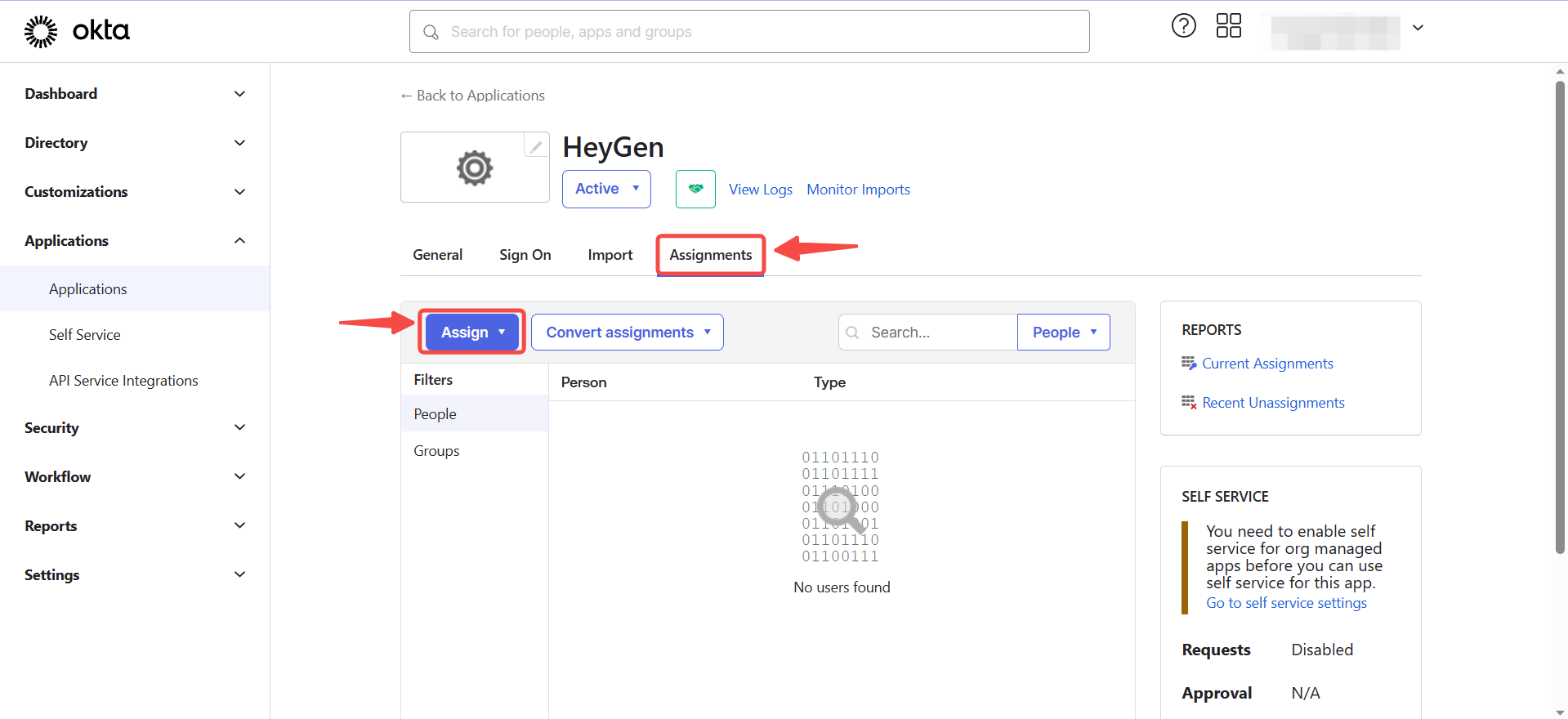
Task: Click the scrollbar down arrow
Action: tap(1560, 712)
